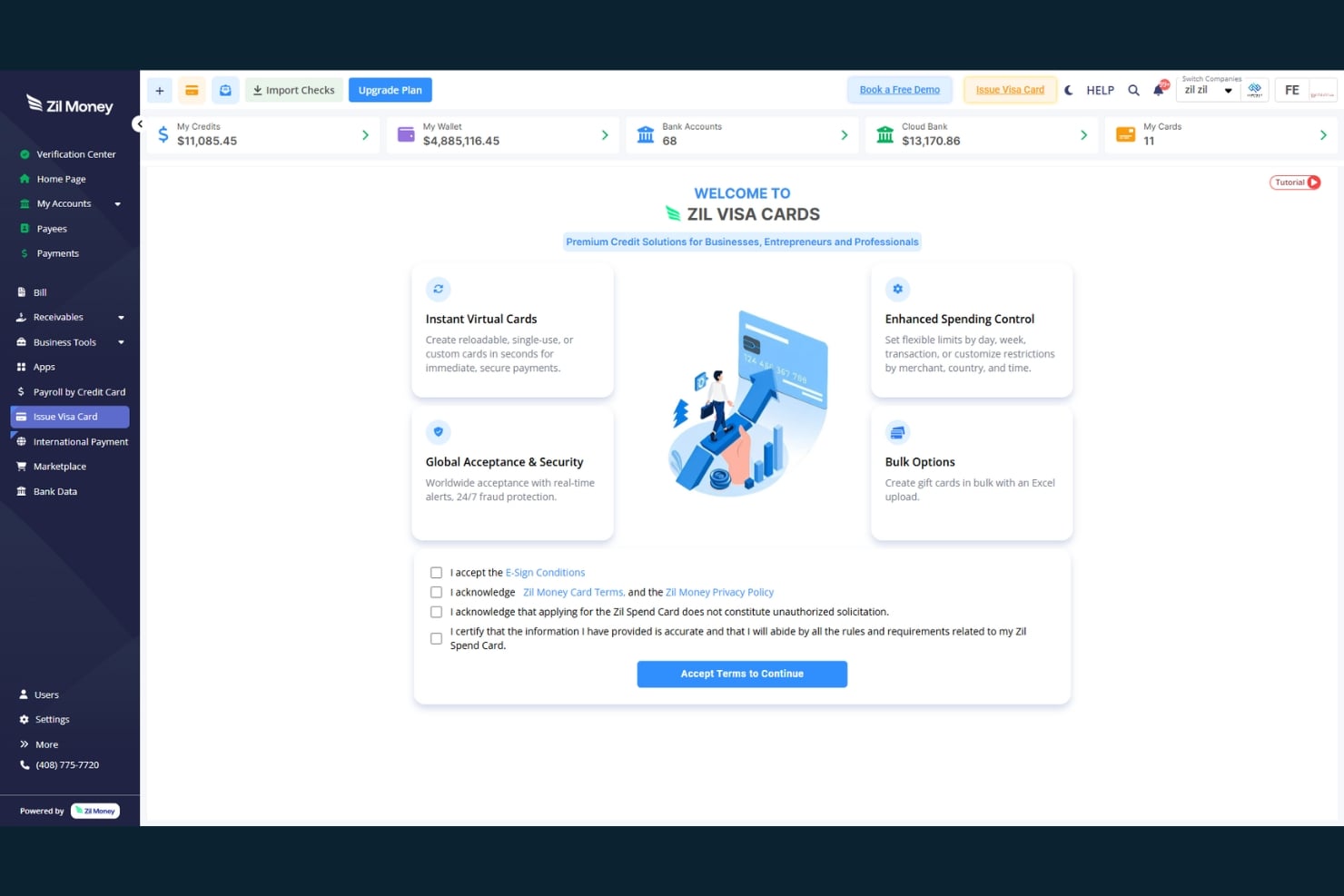Click the Bank Accounts blue bank icon
The width and height of the screenshot is (1344, 896).
pyautogui.click(x=646, y=134)
